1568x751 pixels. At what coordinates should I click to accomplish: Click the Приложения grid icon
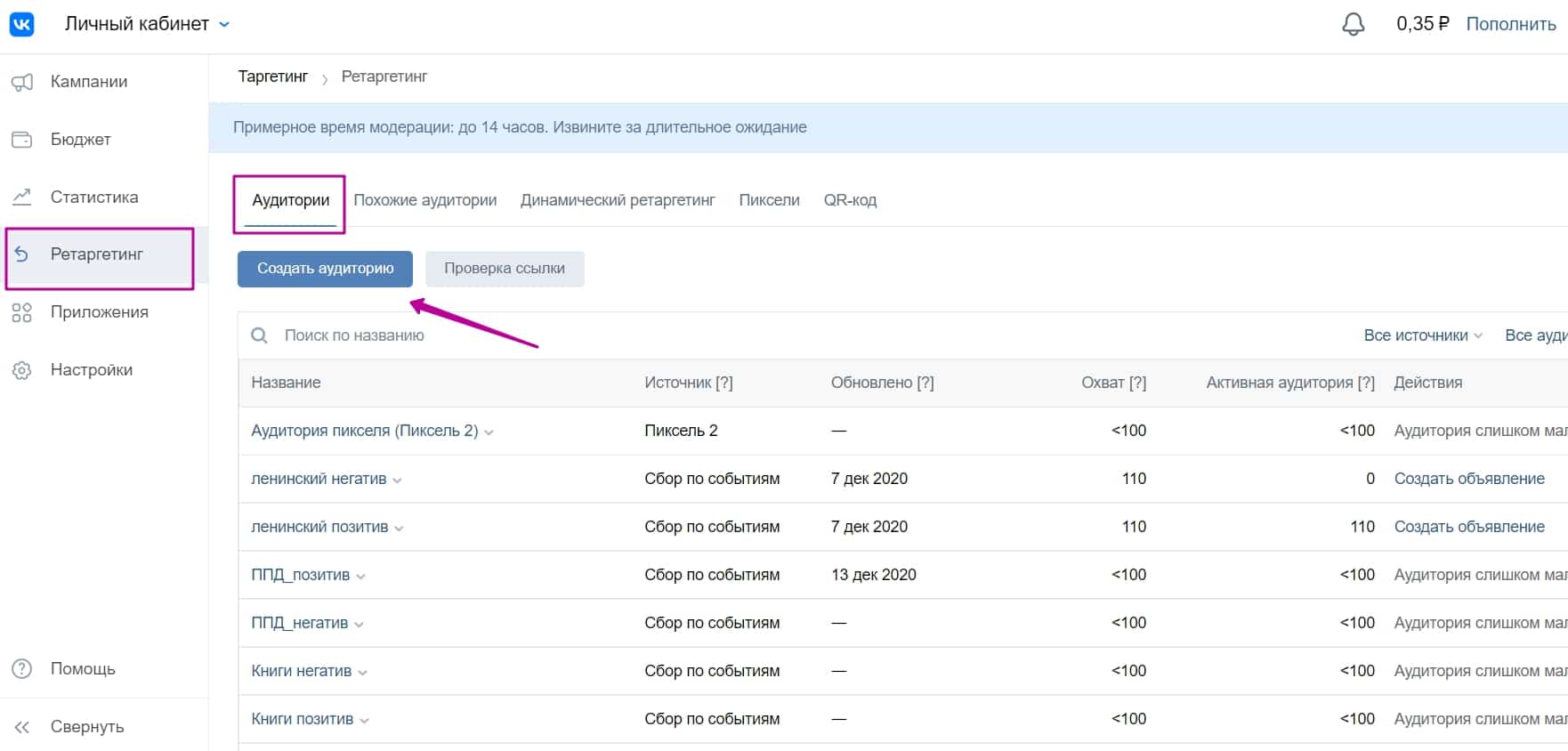tap(22, 312)
